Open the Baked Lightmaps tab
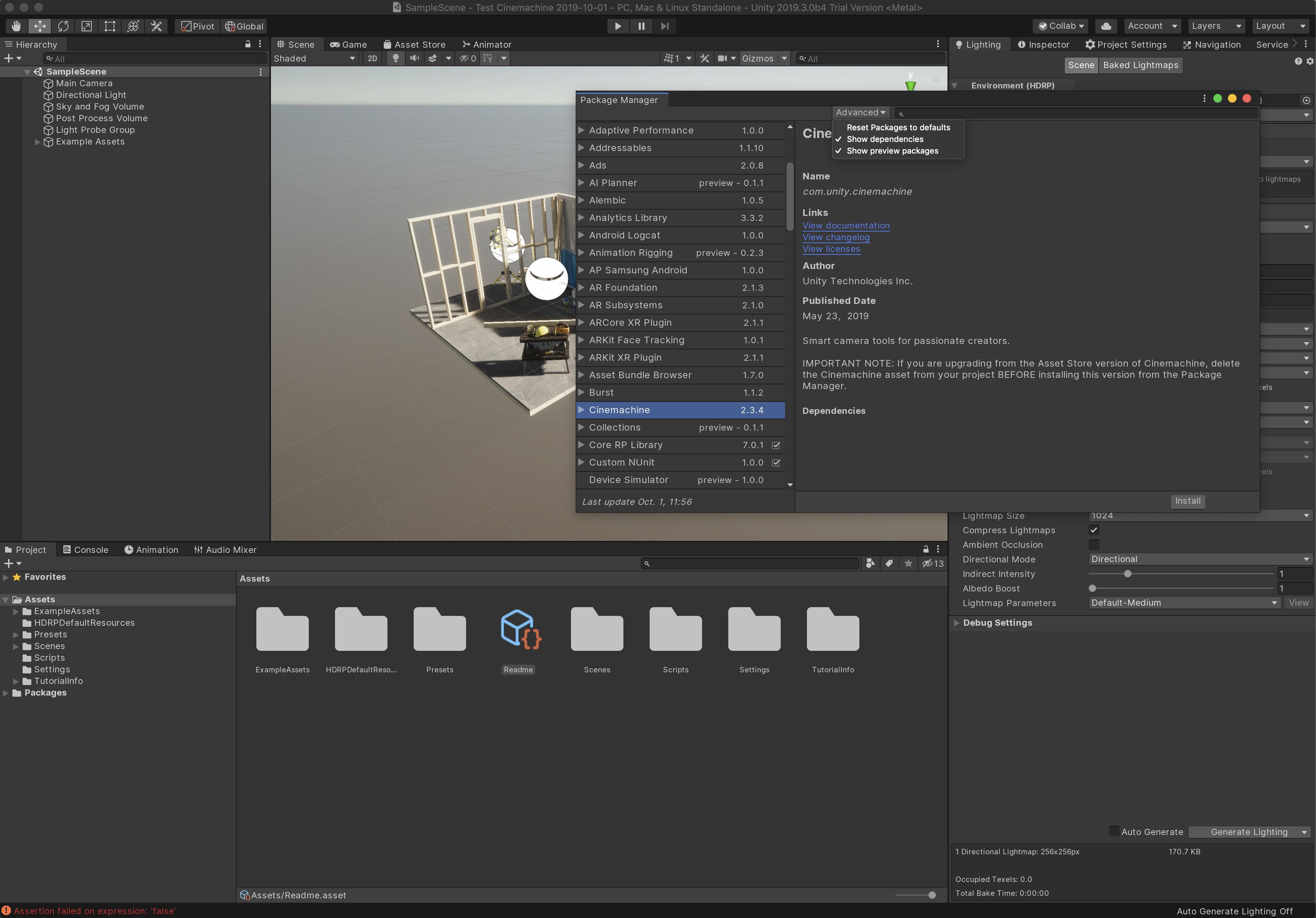1316x918 pixels. point(1140,65)
